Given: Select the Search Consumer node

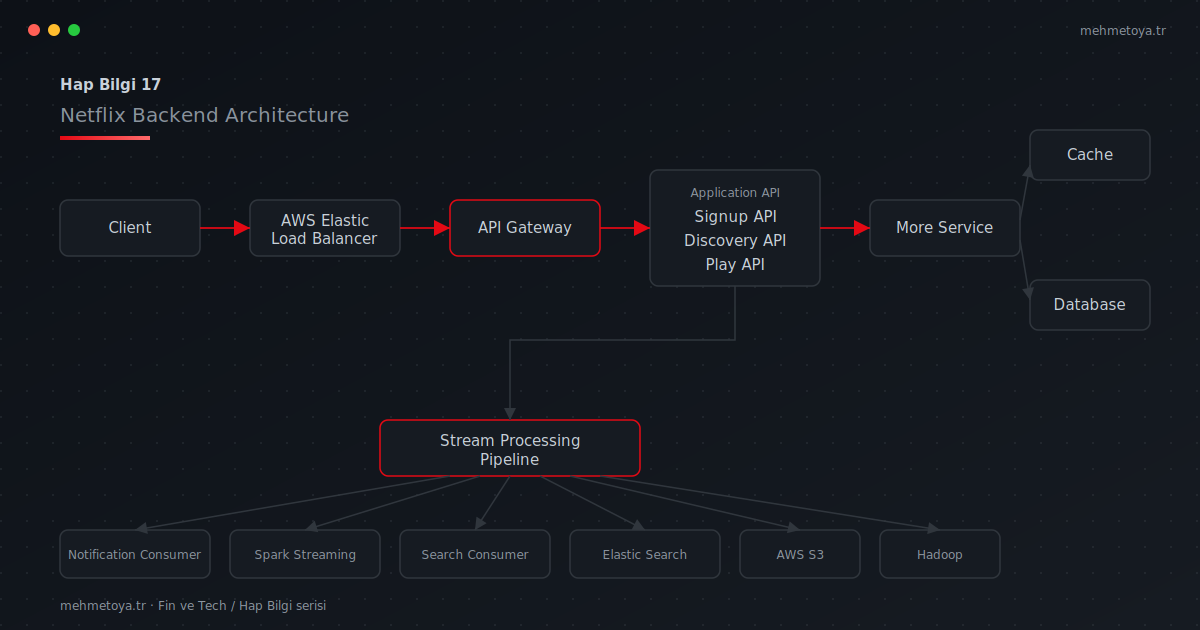Looking at the screenshot, I should click(x=475, y=554).
